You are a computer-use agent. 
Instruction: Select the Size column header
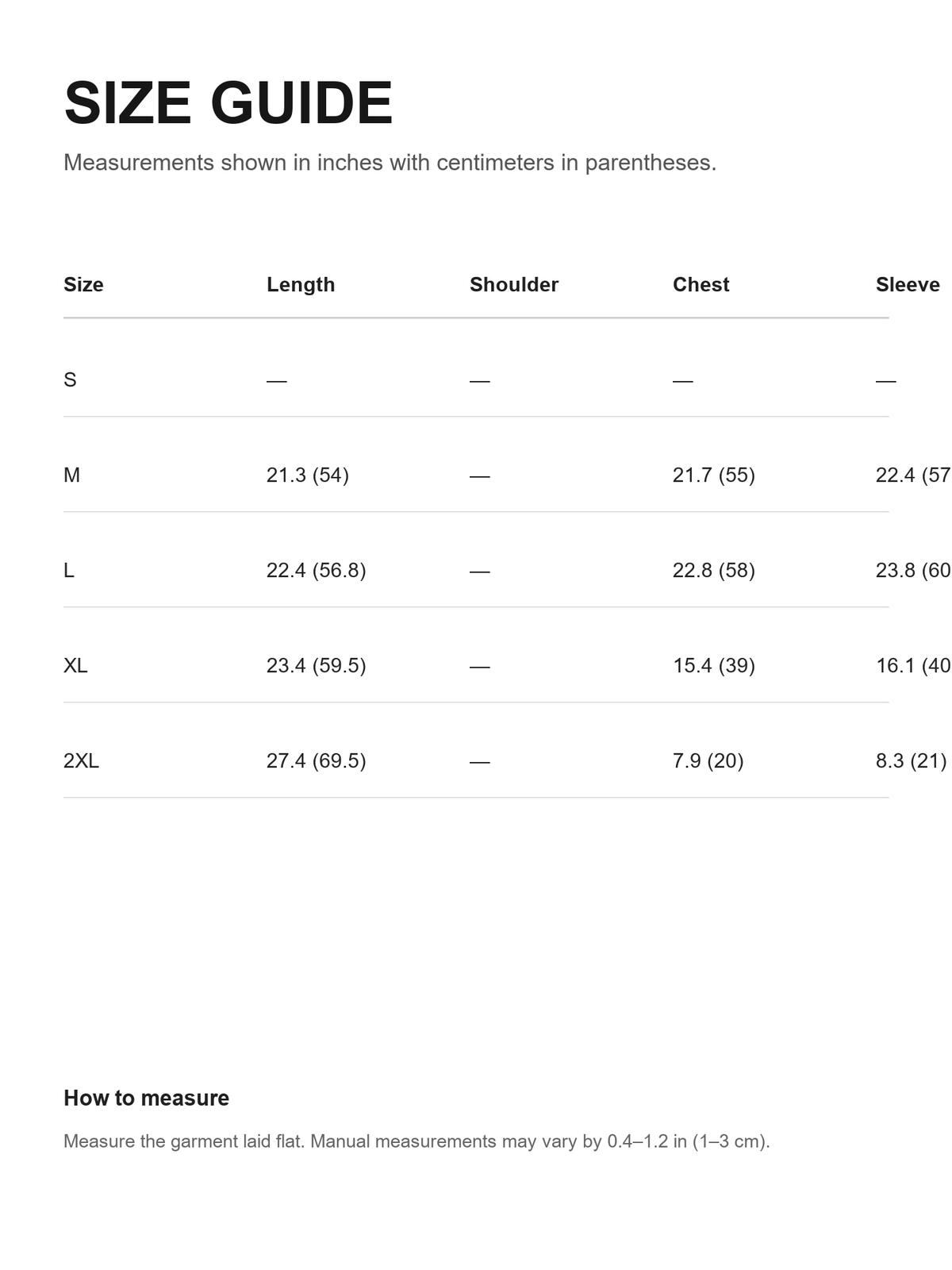click(83, 284)
